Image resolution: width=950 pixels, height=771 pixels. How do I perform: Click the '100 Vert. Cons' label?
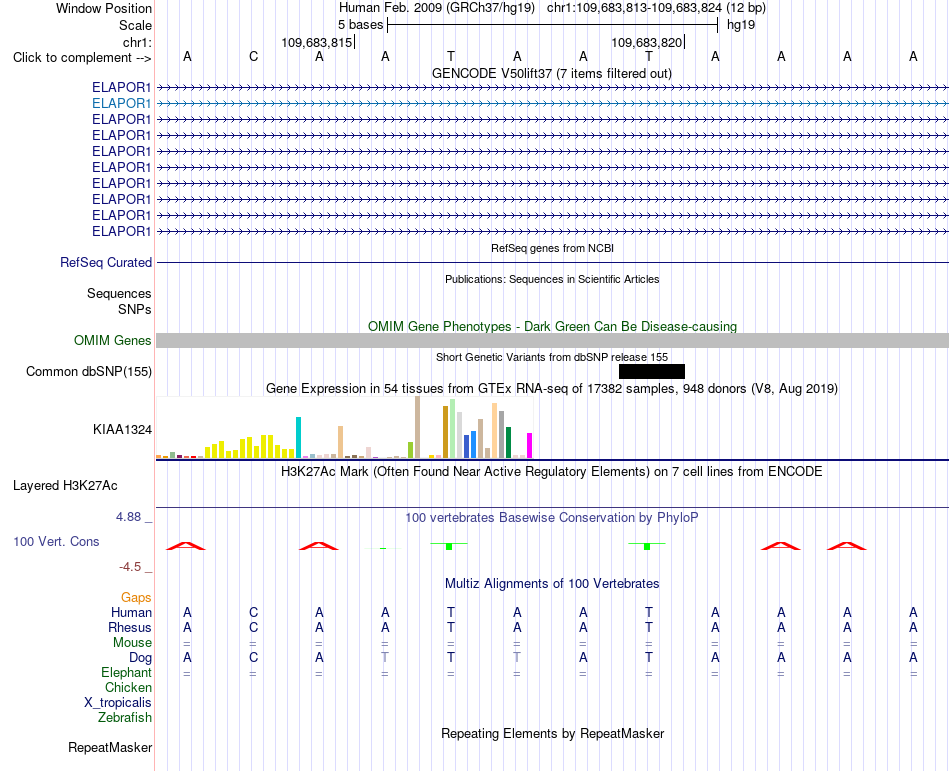(56, 541)
